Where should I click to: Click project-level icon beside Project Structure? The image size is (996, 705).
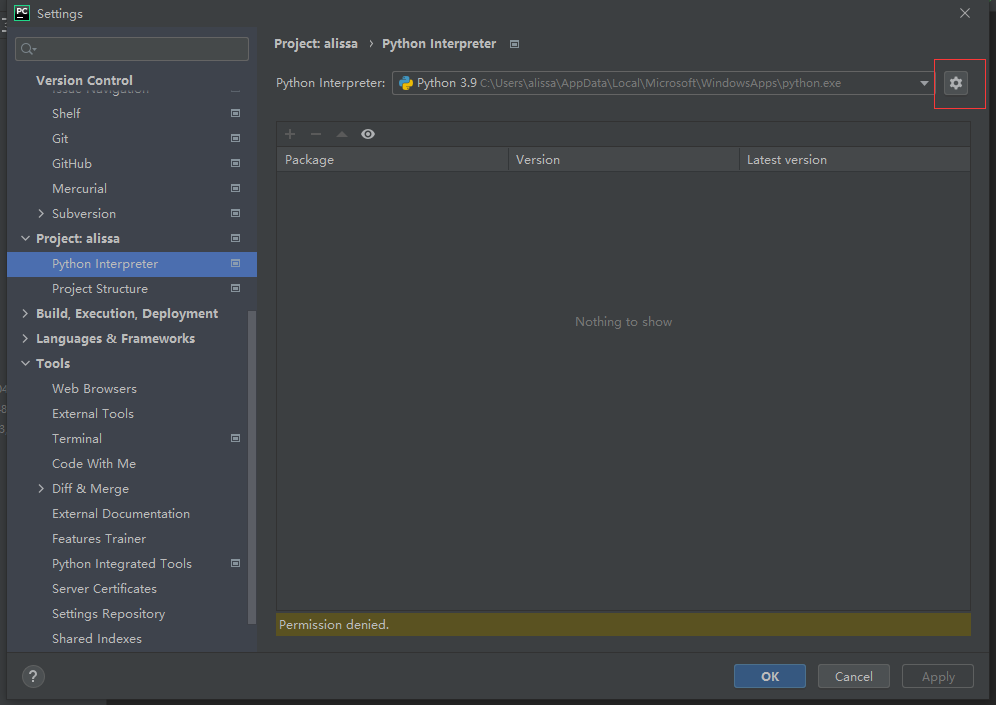[236, 288]
